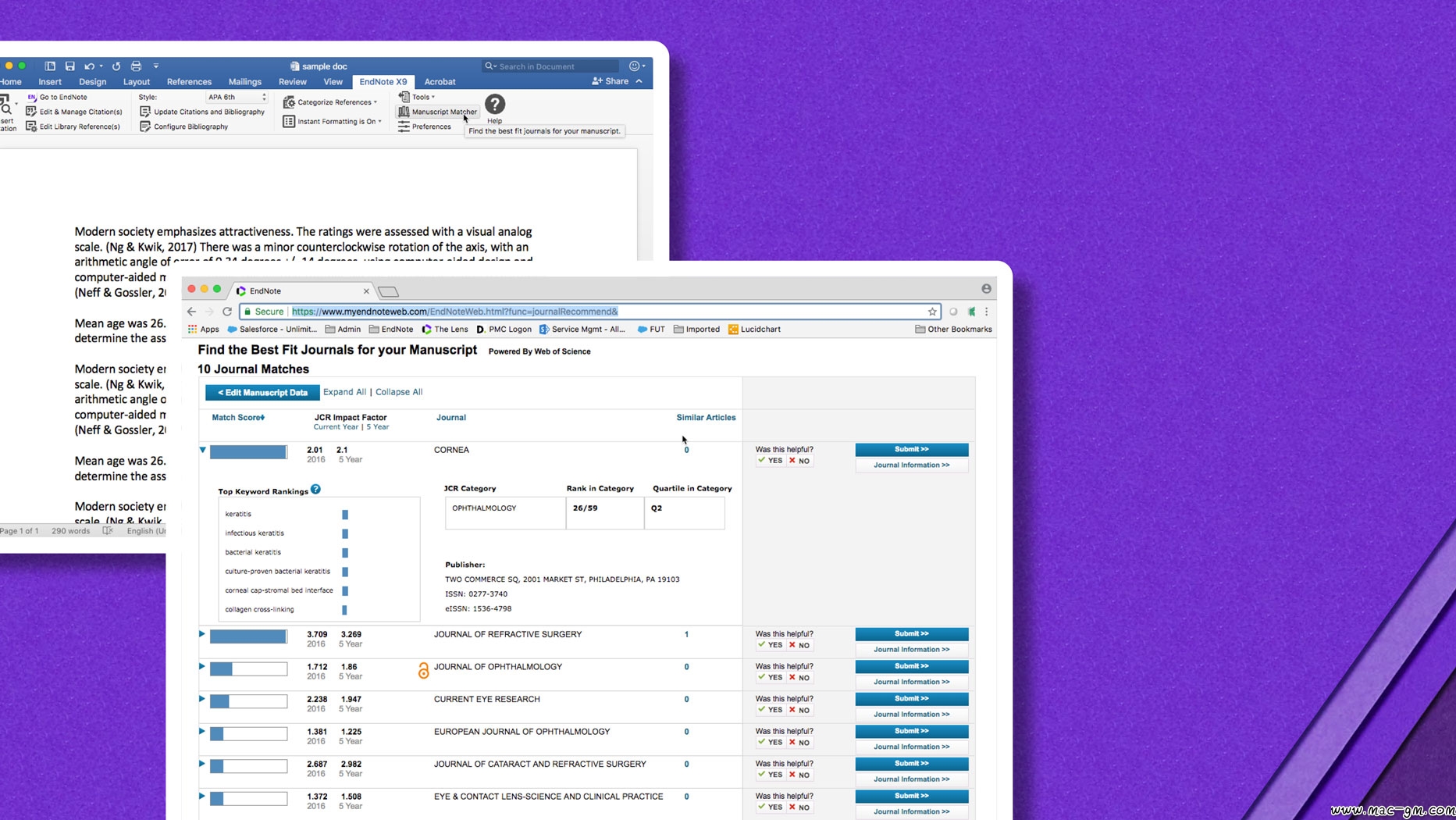Click Expand All link

(x=344, y=392)
